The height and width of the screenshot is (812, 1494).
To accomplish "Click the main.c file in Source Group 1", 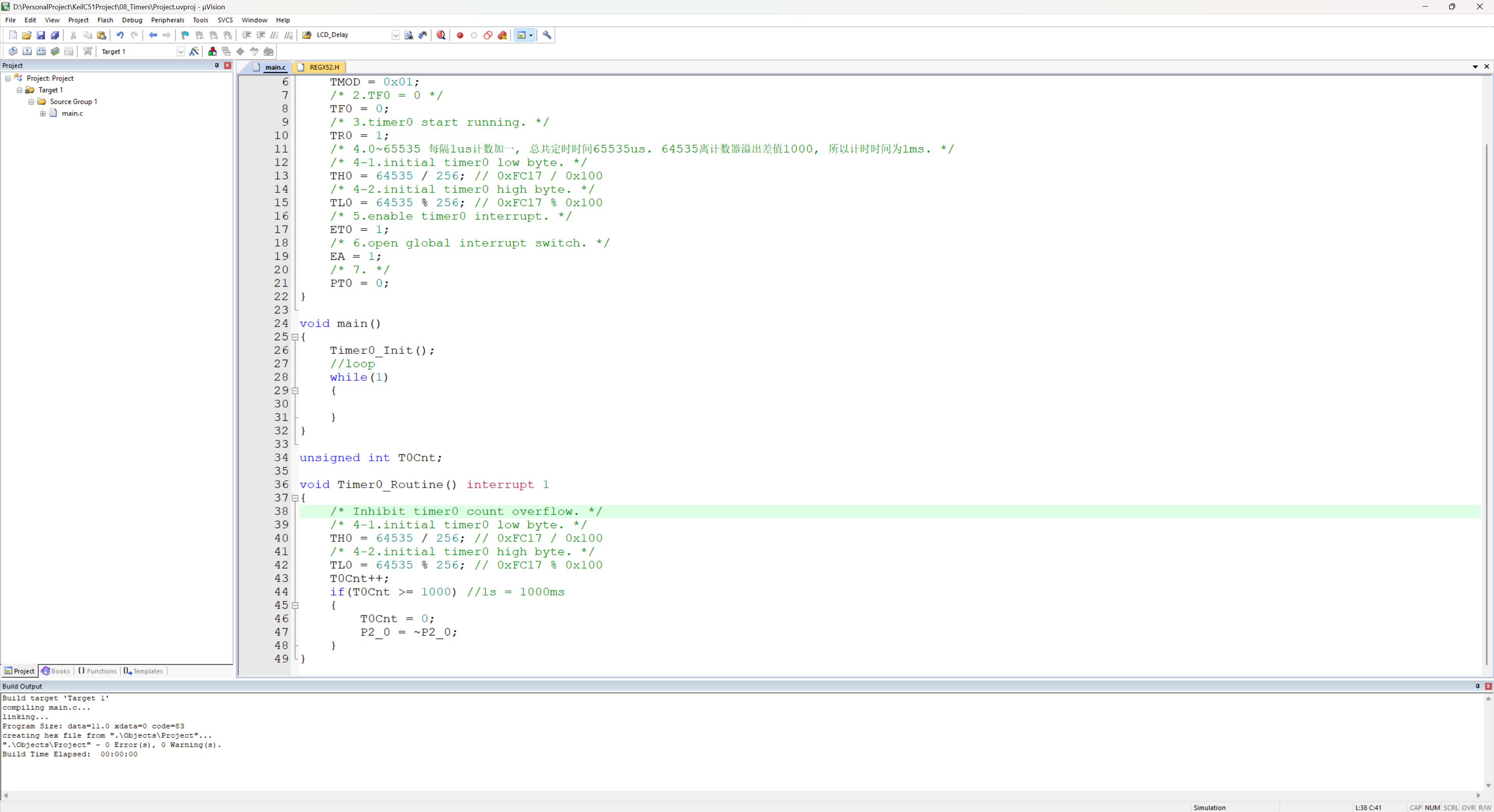I will (x=72, y=113).
